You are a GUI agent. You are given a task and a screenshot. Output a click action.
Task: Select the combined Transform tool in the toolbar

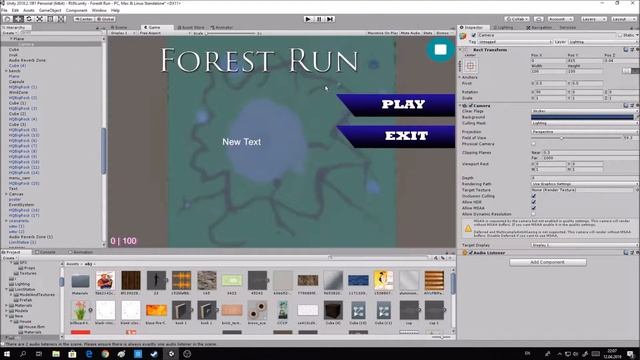(61, 19)
